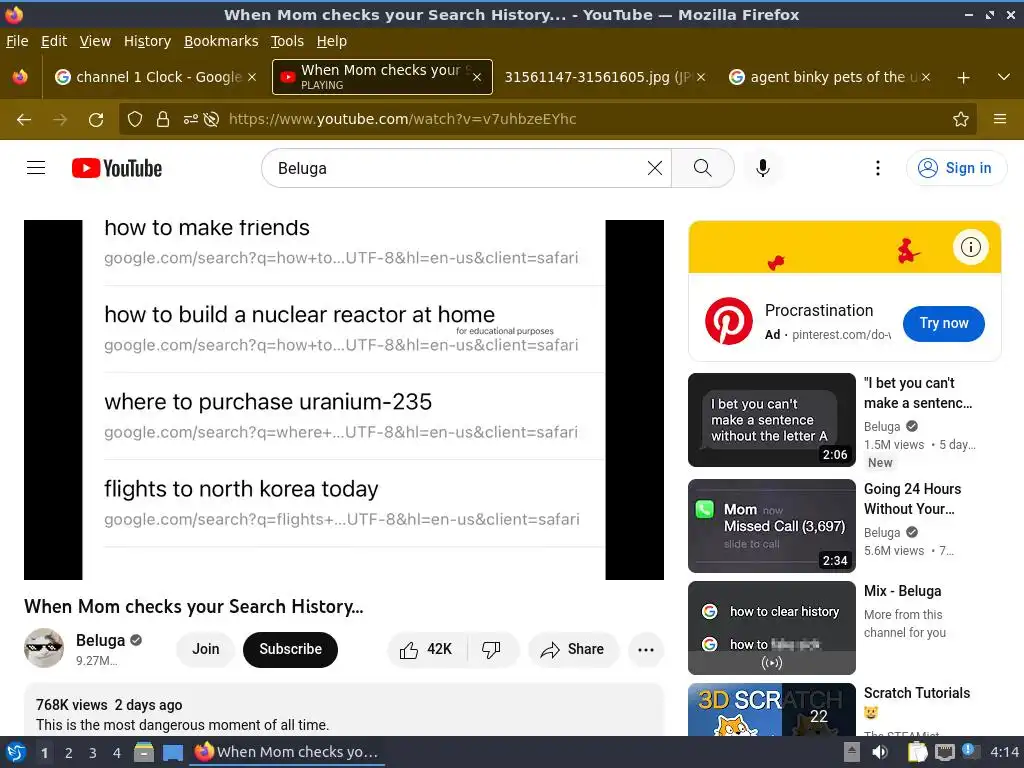Screen dimensions: 1024x768
Task: Open the Edit menu
Action: click(54, 41)
